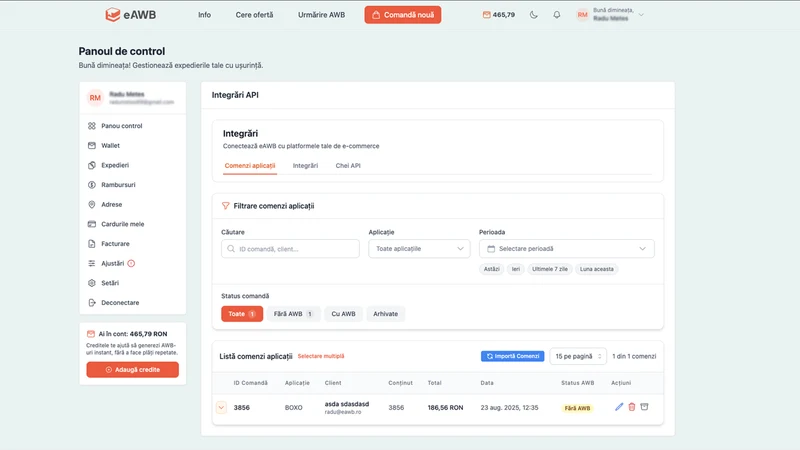Image resolution: width=800 pixels, height=450 pixels.
Task: Click Rambursuri sidebar icon
Action: click(x=92, y=185)
